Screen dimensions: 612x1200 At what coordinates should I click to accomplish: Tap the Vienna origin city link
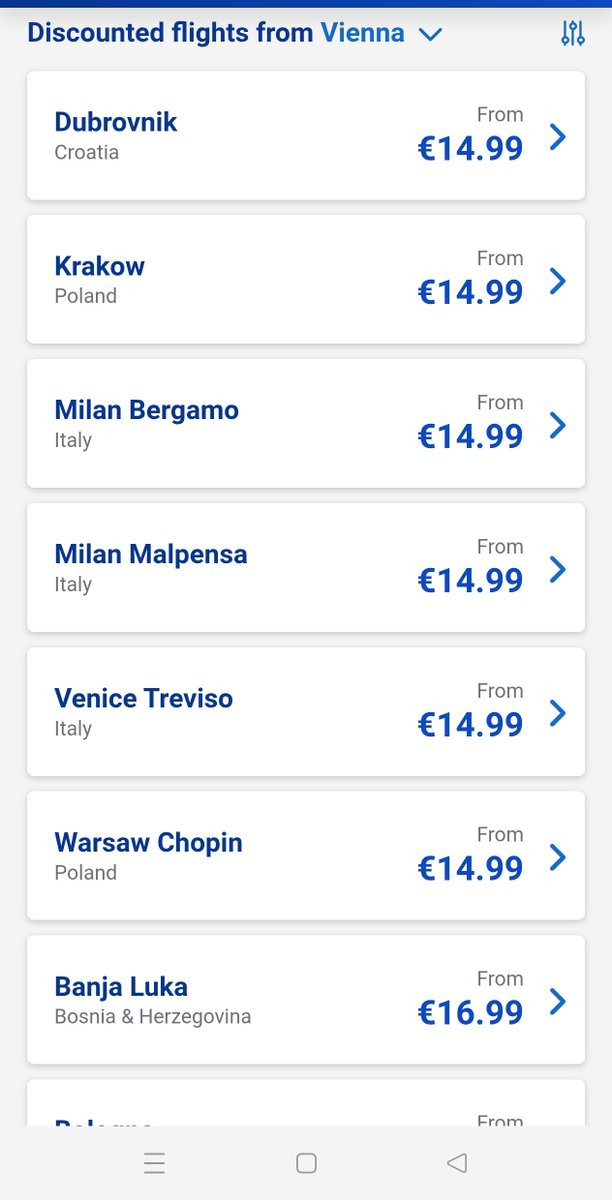pyautogui.click(x=362, y=33)
